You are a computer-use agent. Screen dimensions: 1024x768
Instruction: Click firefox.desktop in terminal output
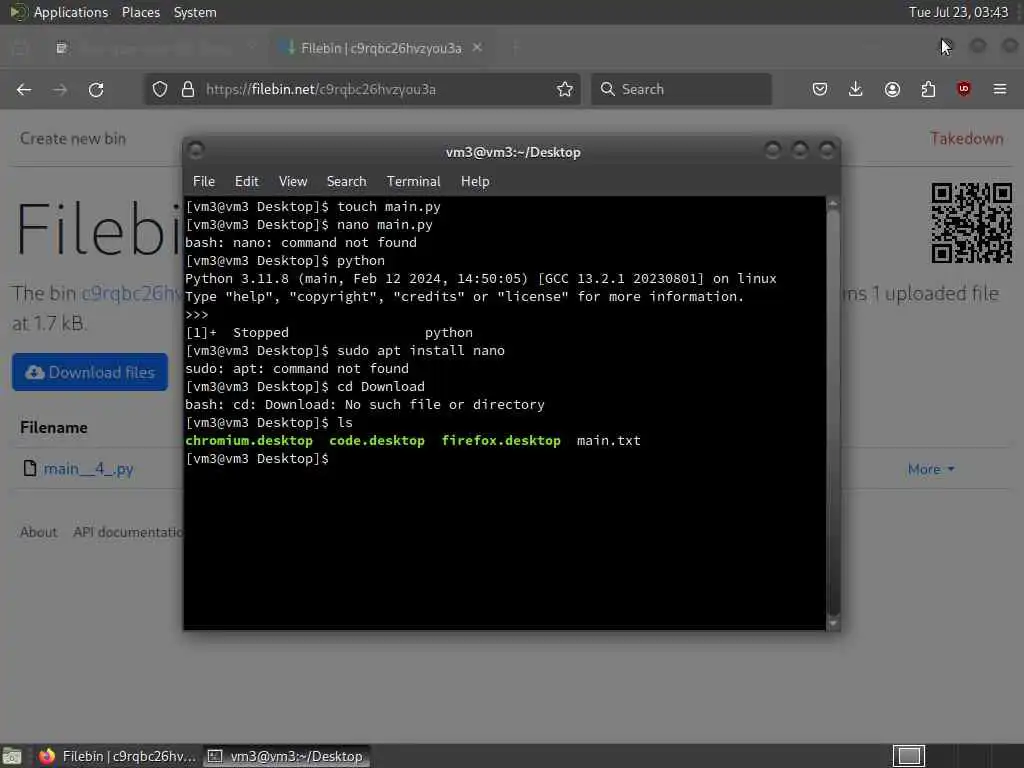click(x=501, y=441)
